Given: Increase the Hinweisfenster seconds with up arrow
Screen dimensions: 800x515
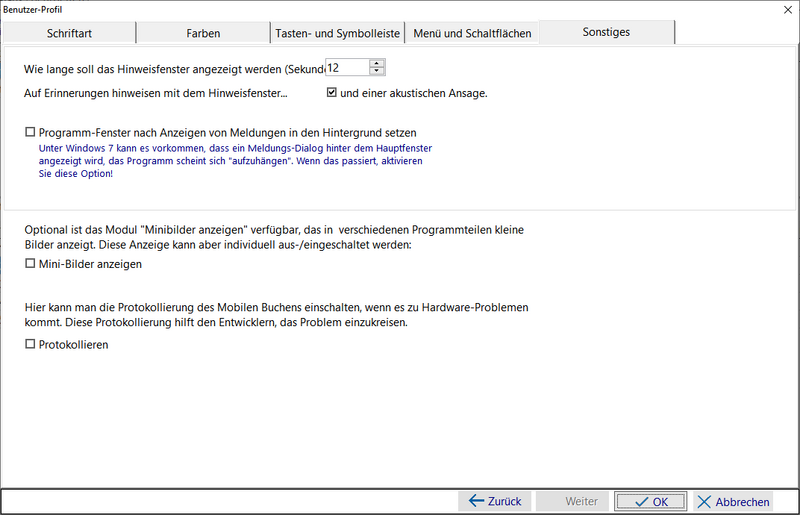Looking at the screenshot, I should pyautogui.click(x=376, y=63).
